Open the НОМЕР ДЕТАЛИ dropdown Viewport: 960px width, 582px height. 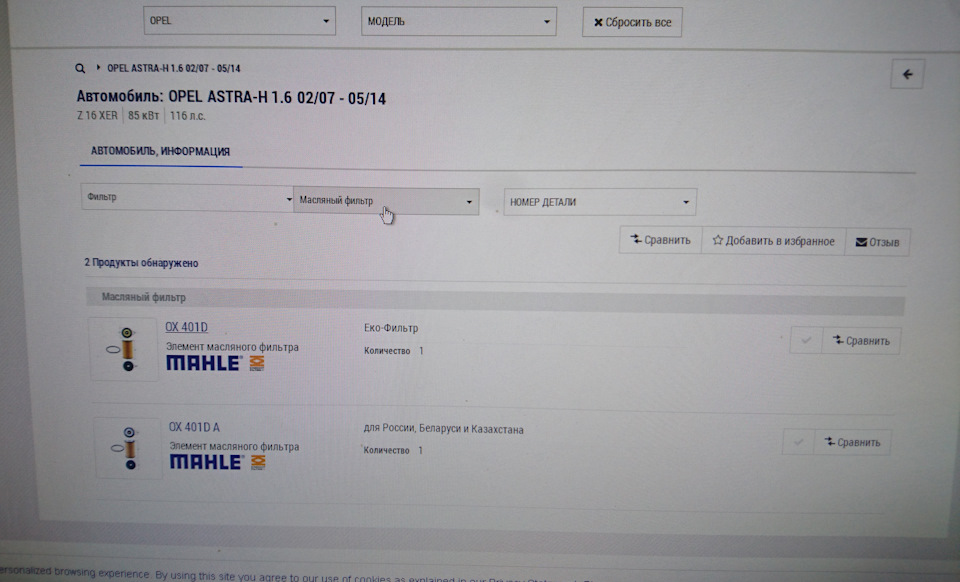click(600, 202)
